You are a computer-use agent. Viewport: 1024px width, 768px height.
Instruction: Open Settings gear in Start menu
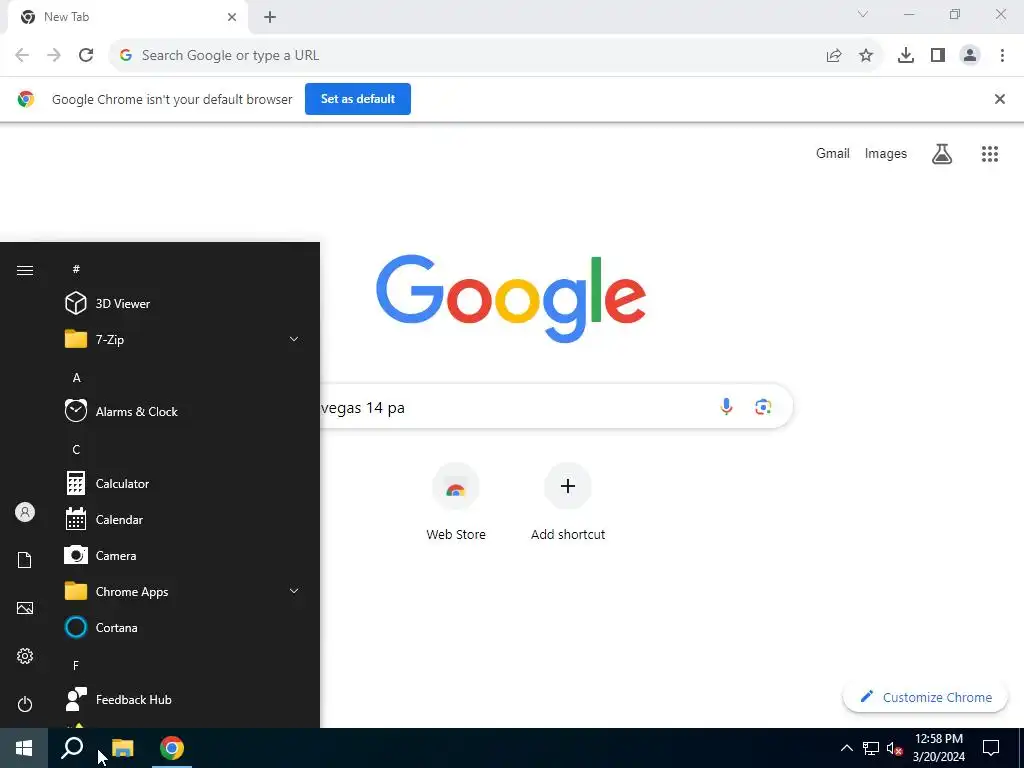pos(25,656)
